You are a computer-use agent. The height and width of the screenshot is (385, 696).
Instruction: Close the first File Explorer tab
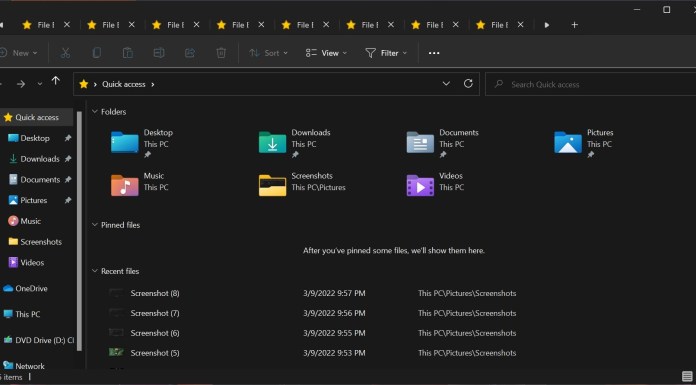coord(67,25)
